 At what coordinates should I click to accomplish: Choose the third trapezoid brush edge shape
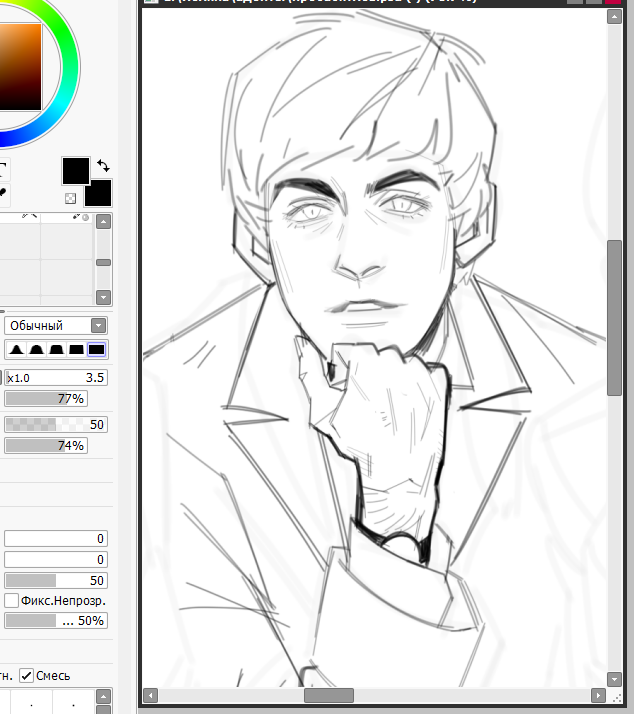[x=56, y=350]
